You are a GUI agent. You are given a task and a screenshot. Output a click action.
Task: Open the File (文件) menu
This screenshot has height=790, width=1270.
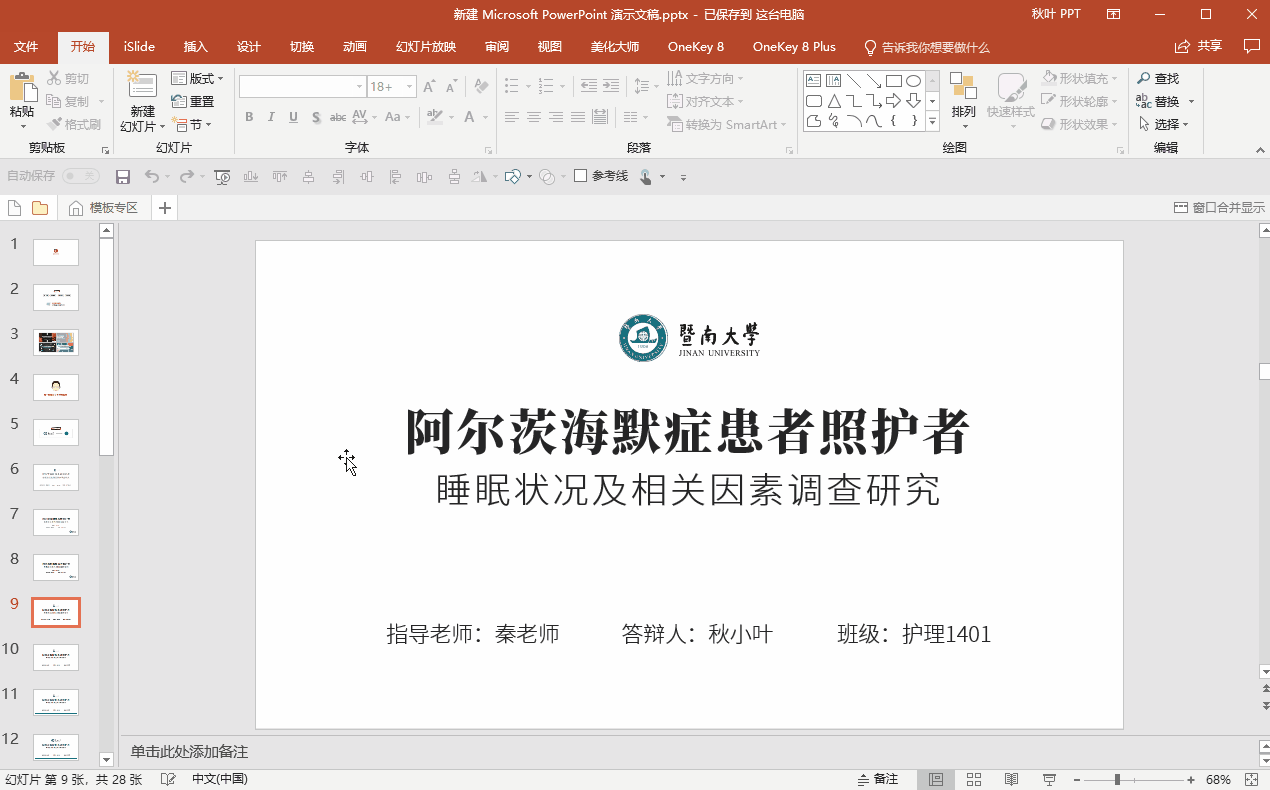[26, 47]
